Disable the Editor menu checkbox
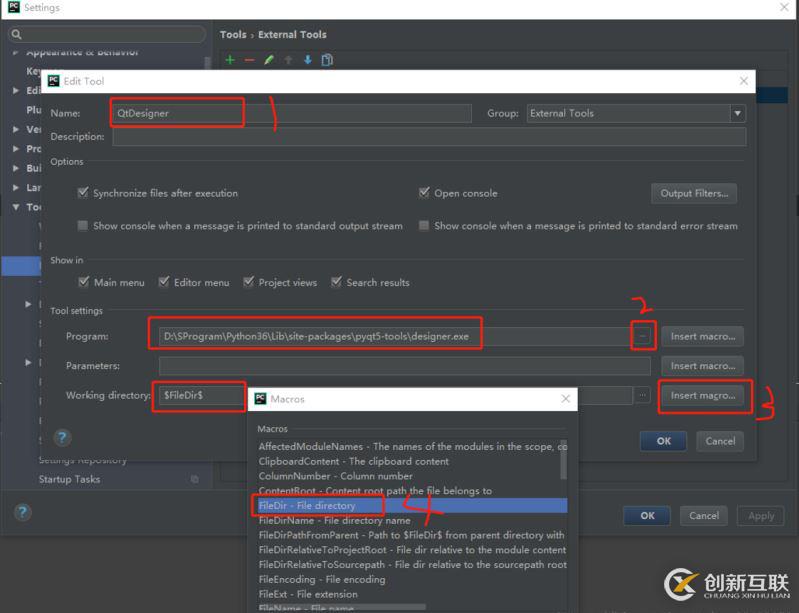Image resolution: width=799 pixels, height=613 pixels. (x=164, y=282)
